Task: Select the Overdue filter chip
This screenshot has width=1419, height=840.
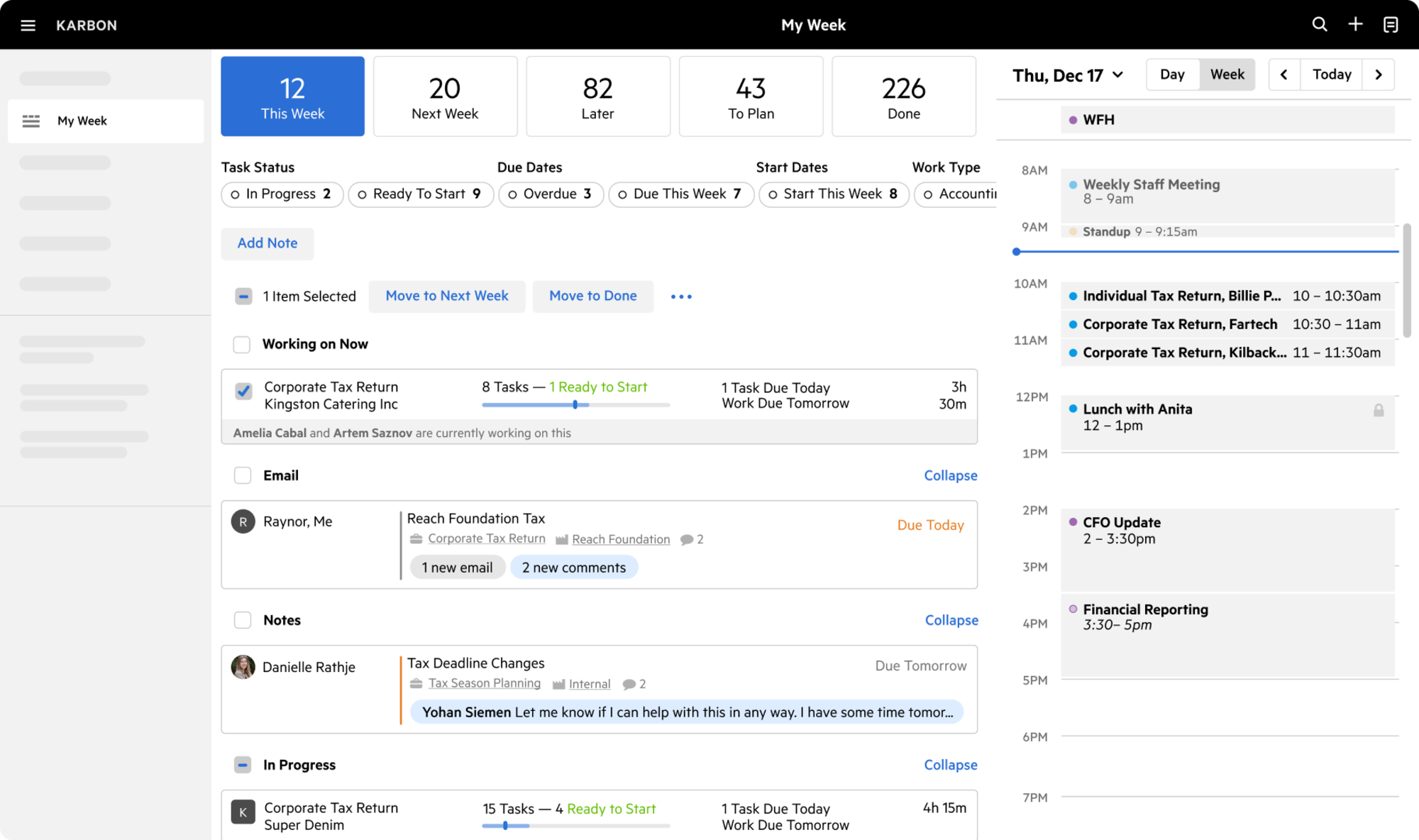Action: click(x=551, y=194)
